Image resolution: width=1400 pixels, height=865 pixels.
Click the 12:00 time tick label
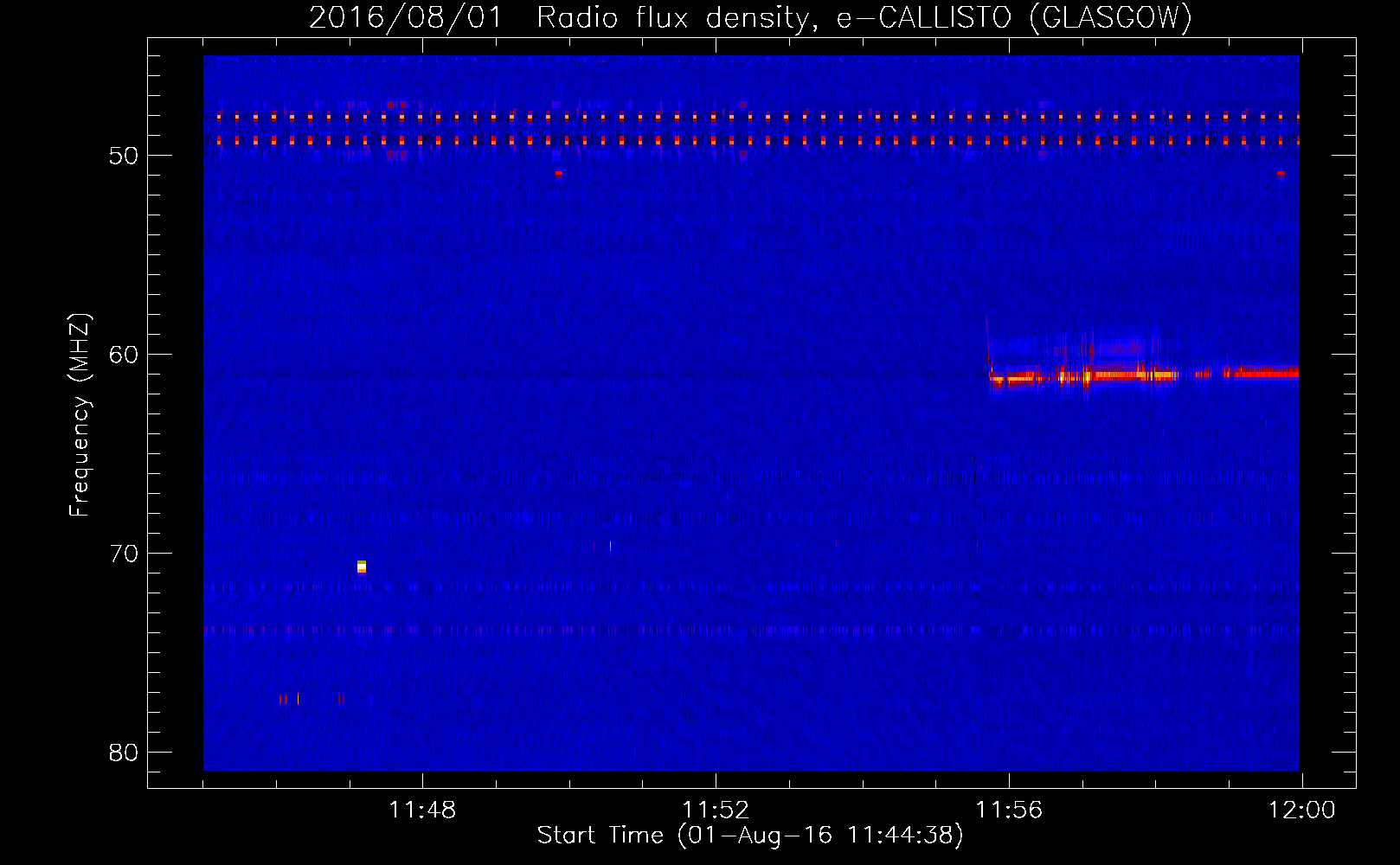coord(1302,811)
